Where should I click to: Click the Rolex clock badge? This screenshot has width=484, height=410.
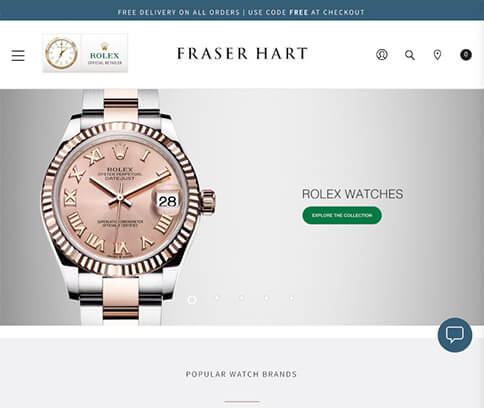[62, 53]
